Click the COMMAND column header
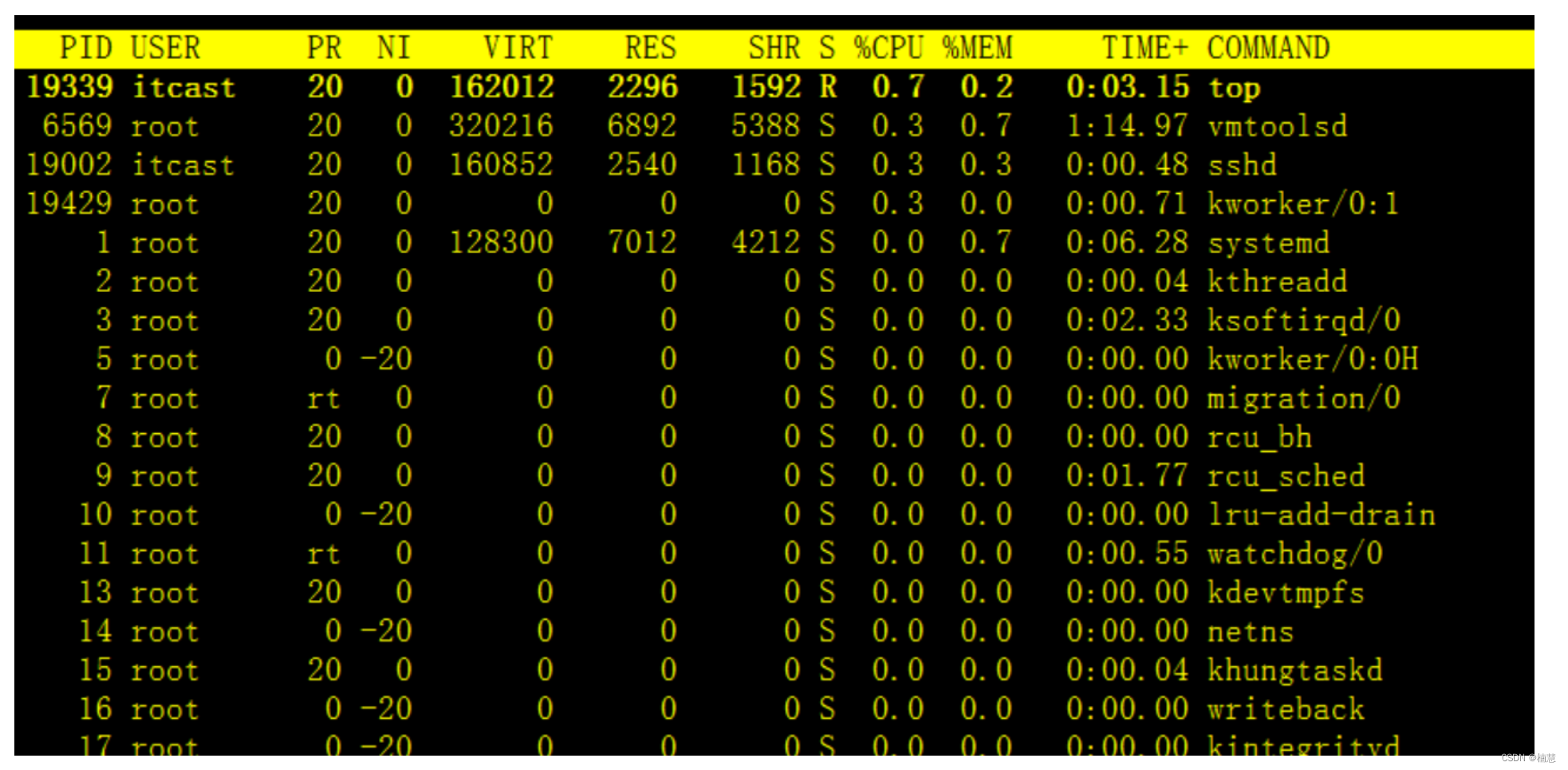This screenshot has width=1568, height=770. pyautogui.click(x=1268, y=48)
